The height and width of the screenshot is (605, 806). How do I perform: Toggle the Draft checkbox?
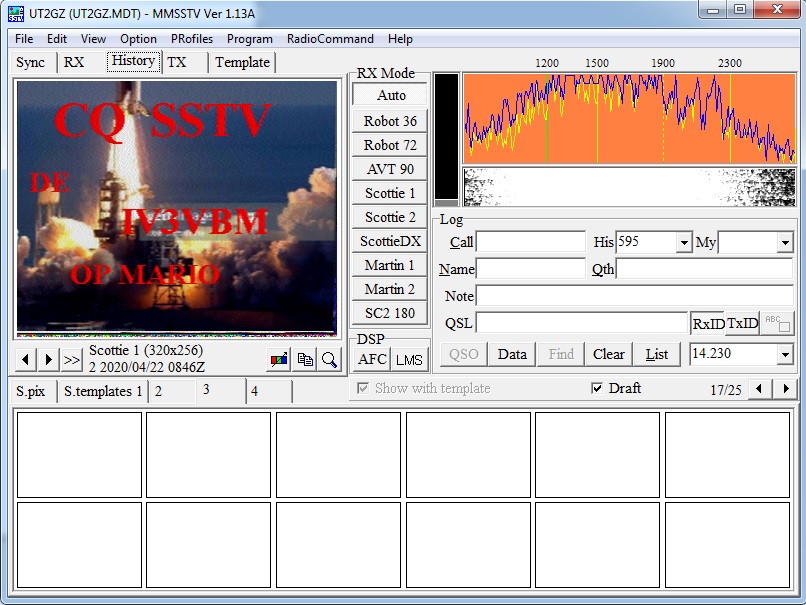tap(598, 389)
